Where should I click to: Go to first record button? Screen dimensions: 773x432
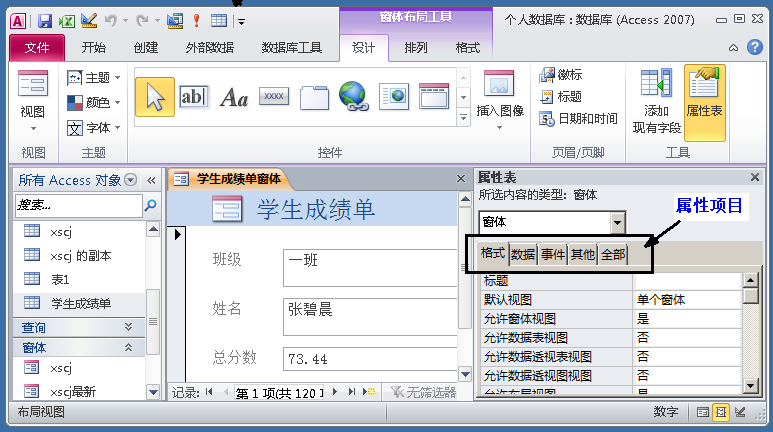209,392
